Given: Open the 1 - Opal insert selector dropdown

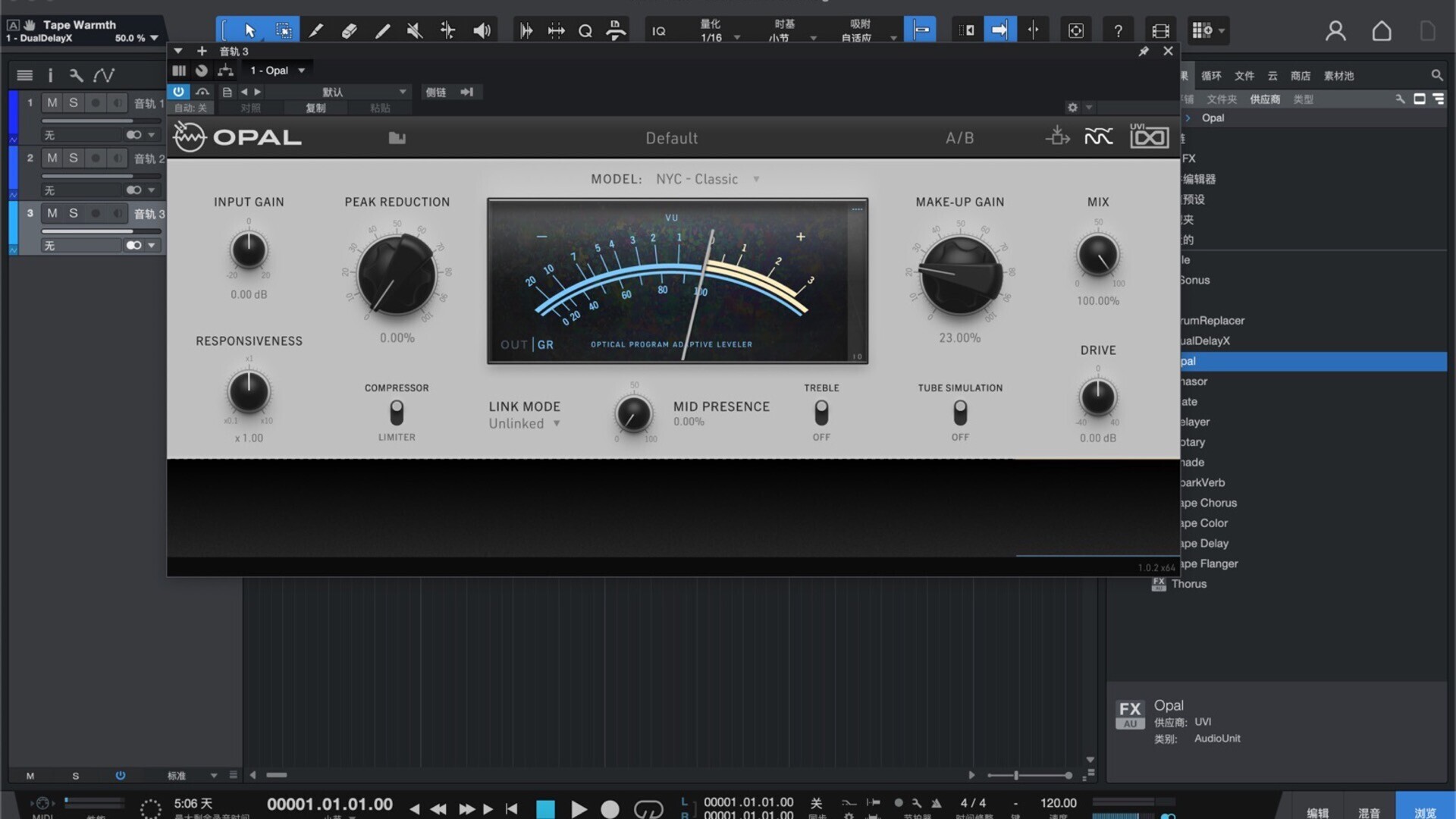Looking at the screenshot, I should pyautogui.click(x=278, y=71).
